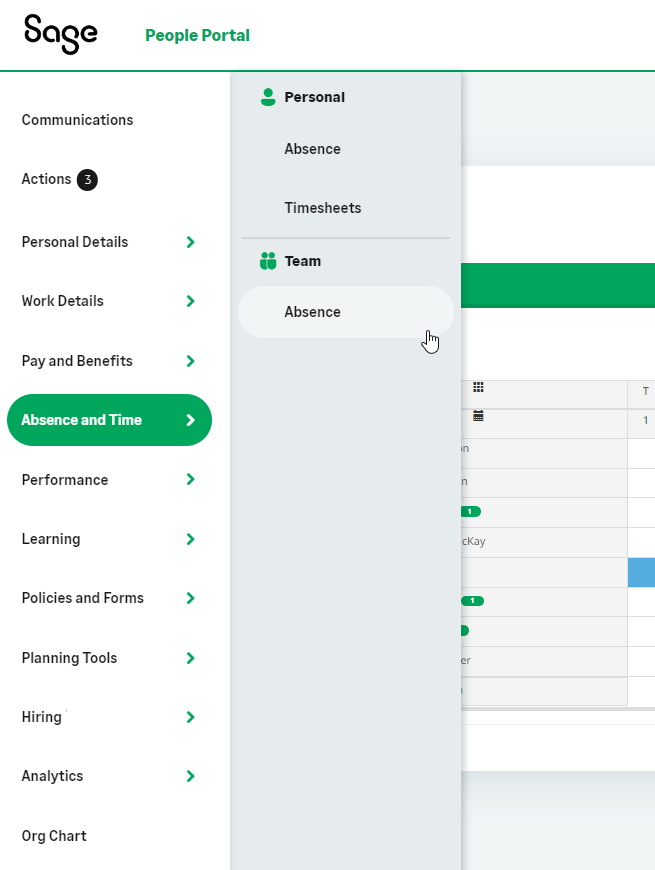Expand the Analytics chevron arrow

(x=190, y=776)
